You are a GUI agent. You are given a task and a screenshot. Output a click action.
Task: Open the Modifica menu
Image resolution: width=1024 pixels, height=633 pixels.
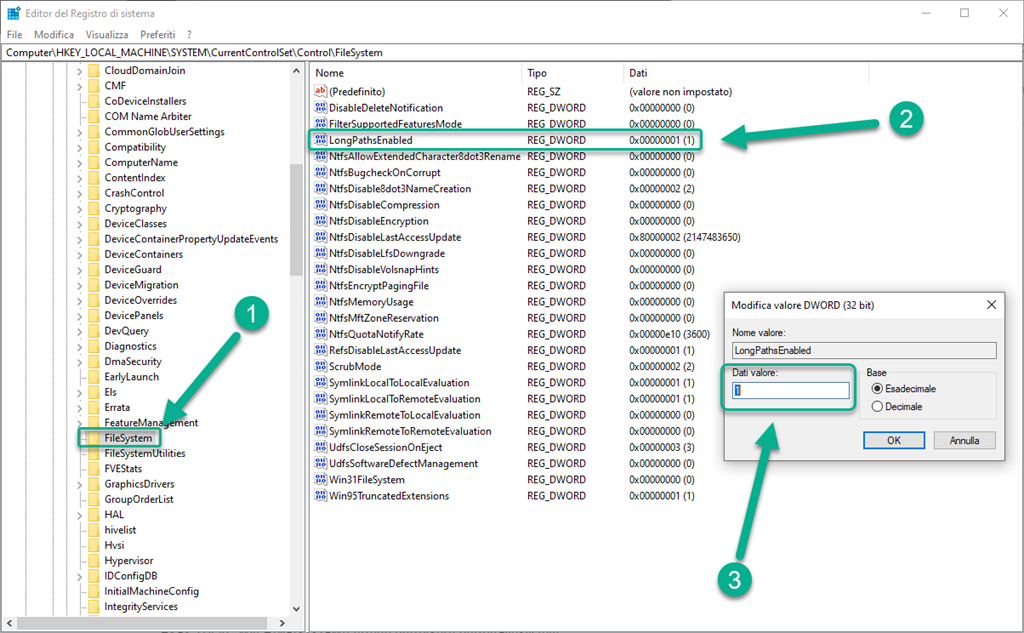pos(54,34)
